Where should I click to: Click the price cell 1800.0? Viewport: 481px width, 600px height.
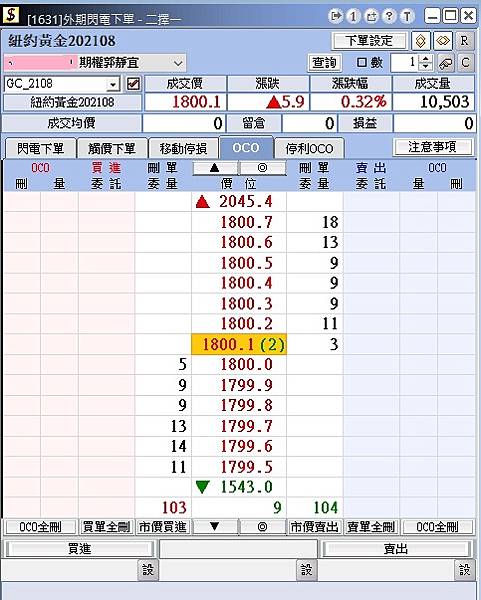click(239, 364)
